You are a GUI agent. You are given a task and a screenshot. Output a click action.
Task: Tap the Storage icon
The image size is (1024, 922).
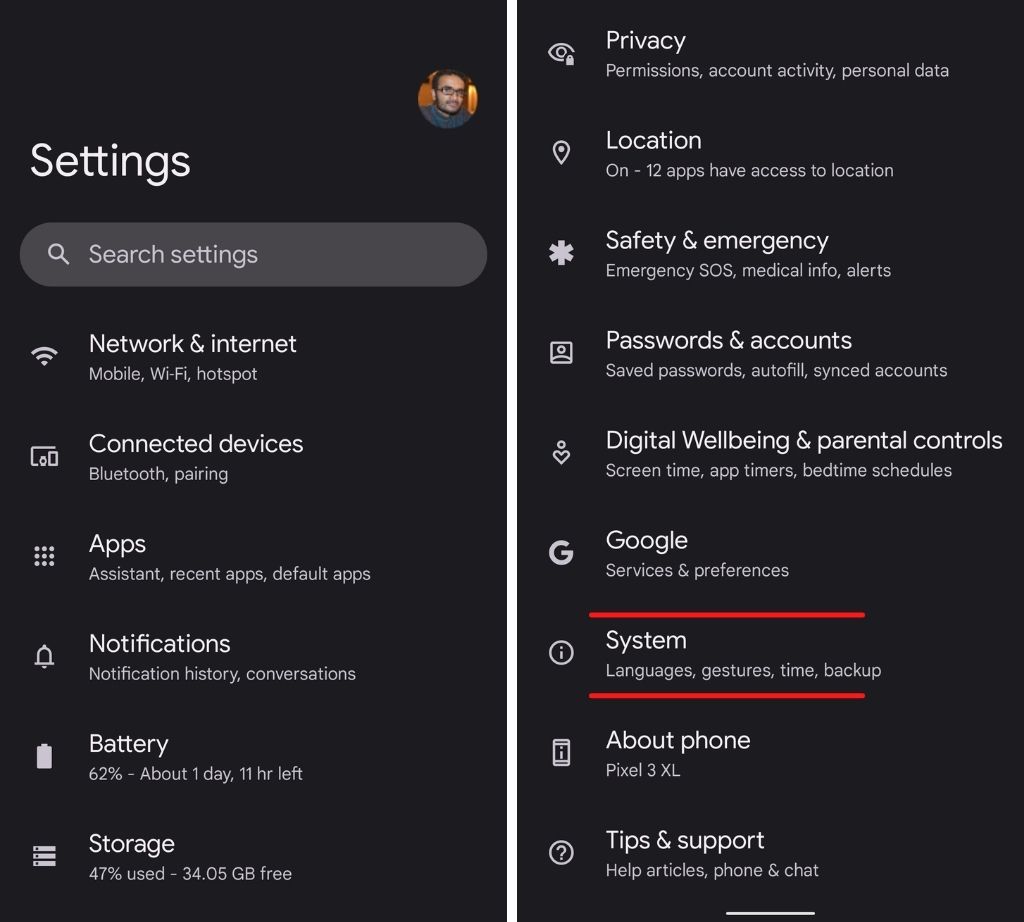point(44,857)
